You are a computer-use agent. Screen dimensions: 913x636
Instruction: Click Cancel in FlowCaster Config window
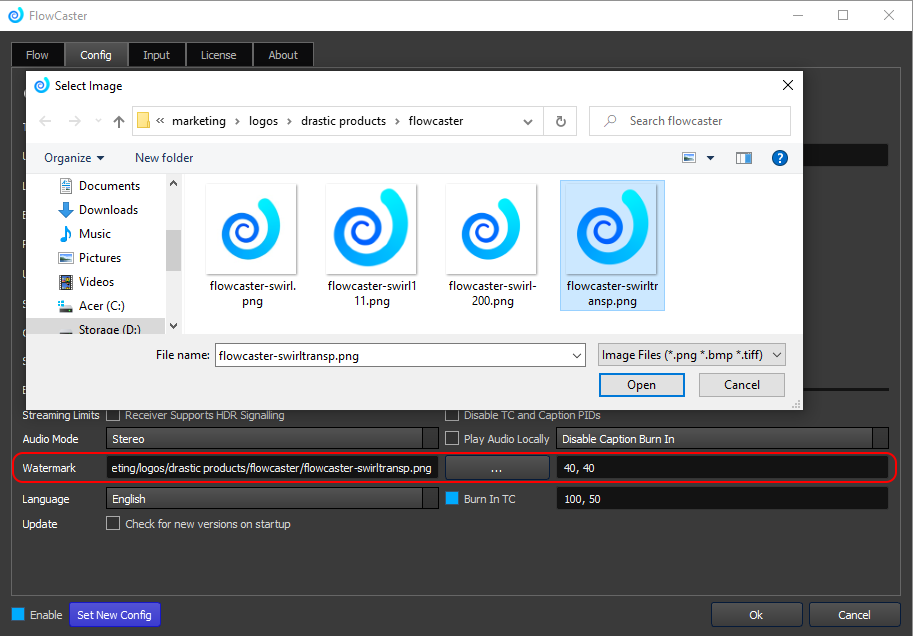tap(854, 614)
